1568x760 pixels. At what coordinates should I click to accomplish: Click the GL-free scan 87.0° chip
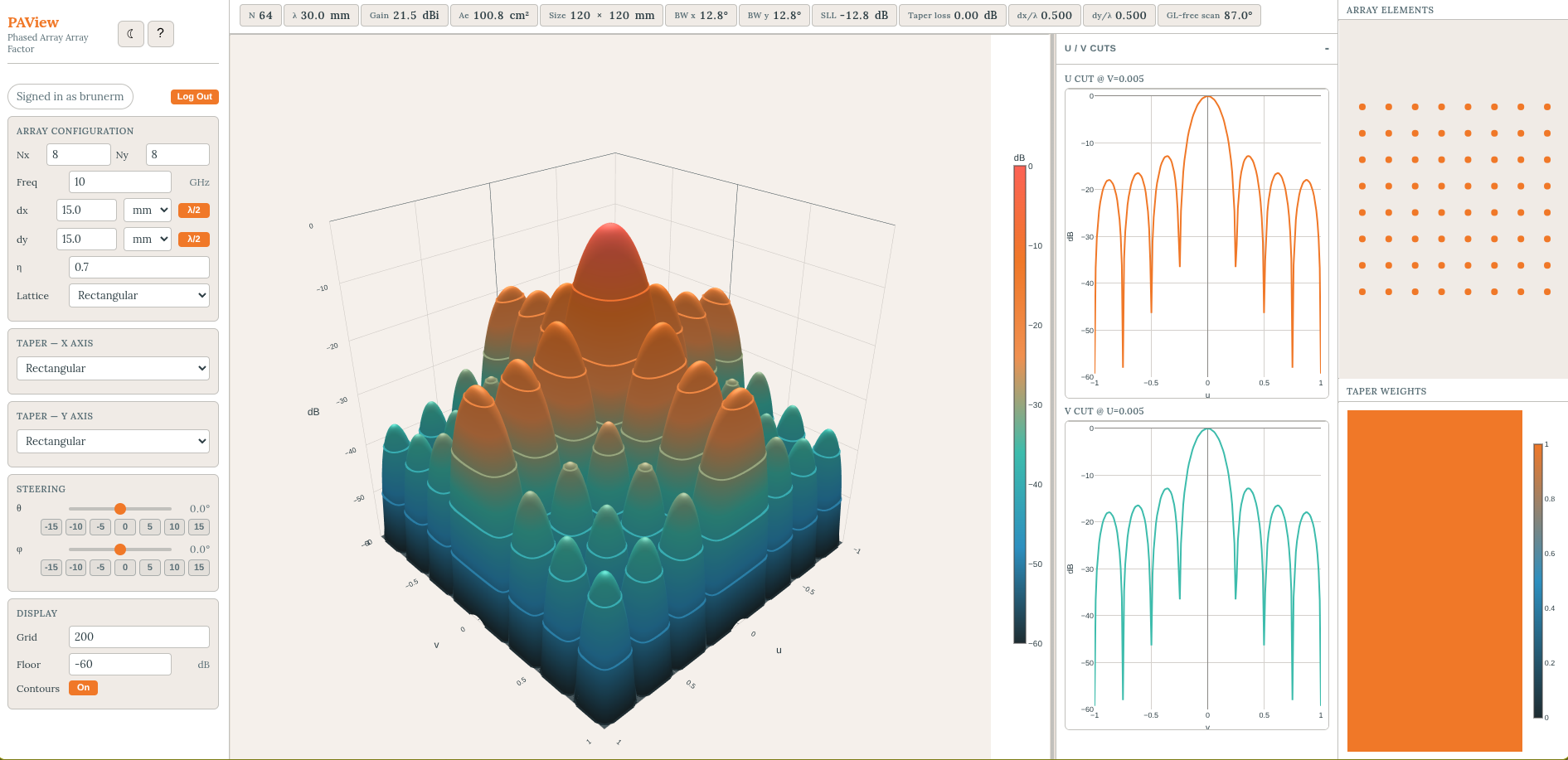click(1209, 16)
